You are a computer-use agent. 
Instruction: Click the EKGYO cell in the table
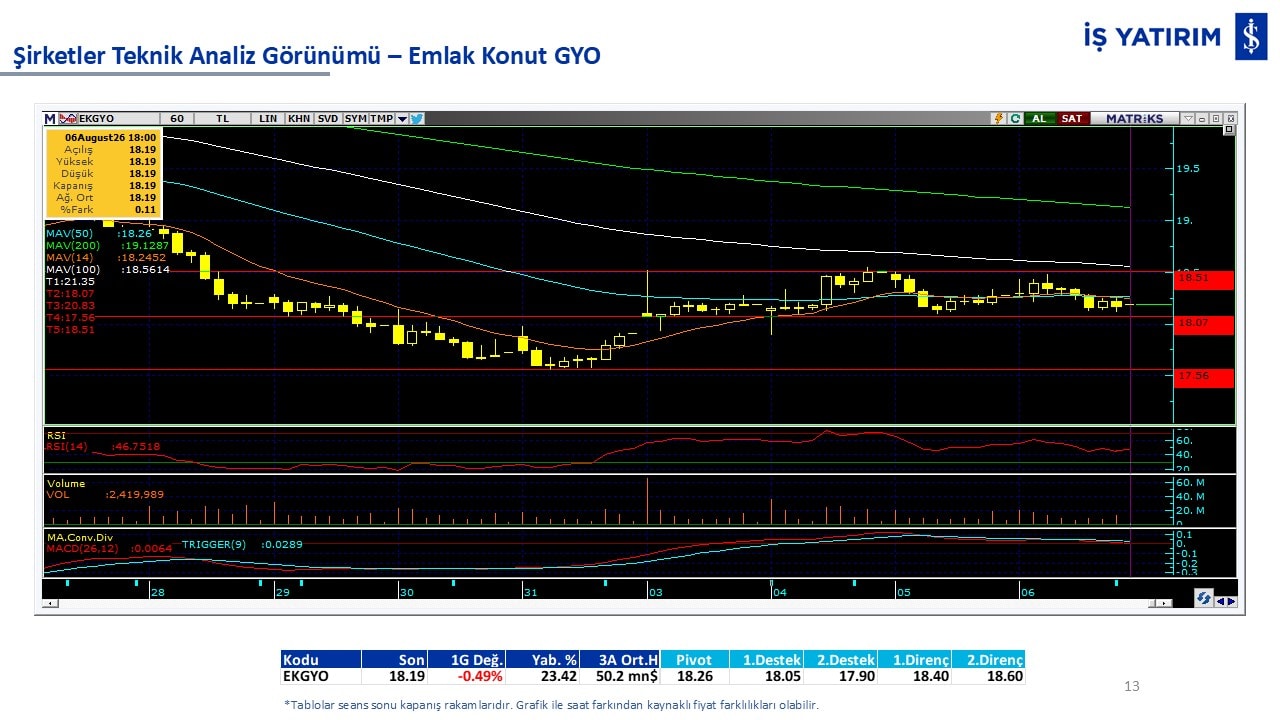tap(320, 676)
